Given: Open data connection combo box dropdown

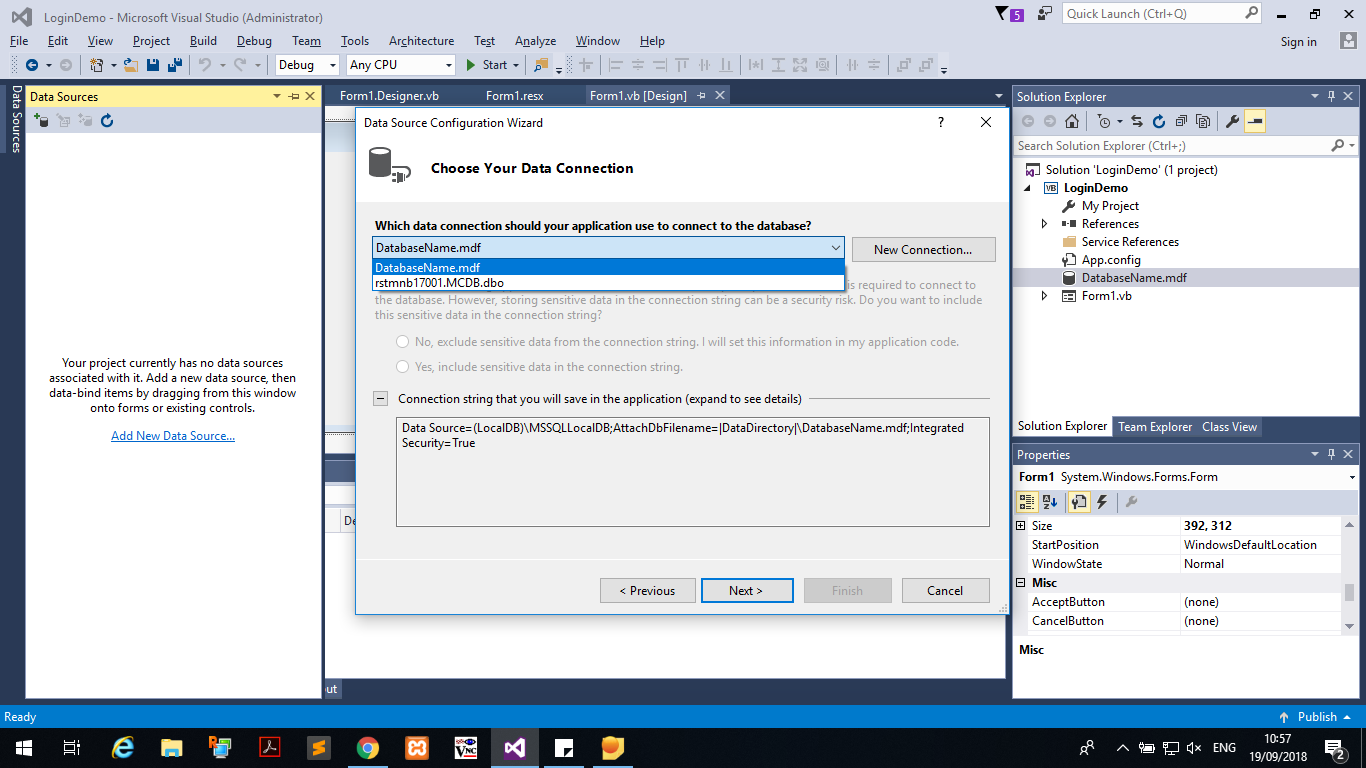Looking at the screenshot, I should (x=835, y=248).
